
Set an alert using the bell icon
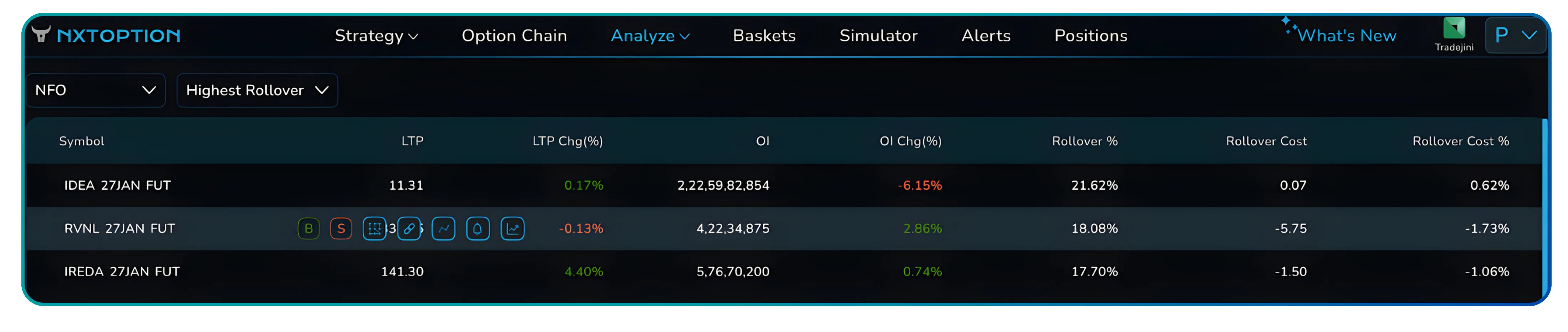click(x=477, y=229)
